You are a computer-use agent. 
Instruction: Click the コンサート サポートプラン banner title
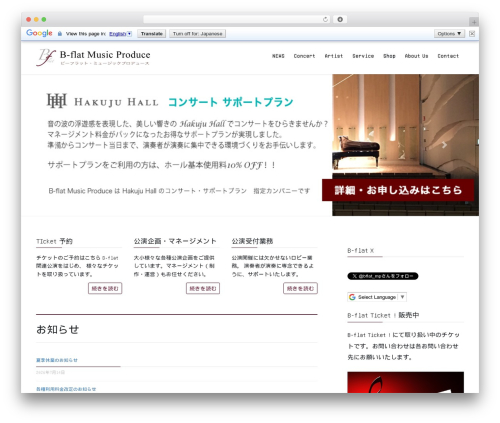click(x=231, y=102)
